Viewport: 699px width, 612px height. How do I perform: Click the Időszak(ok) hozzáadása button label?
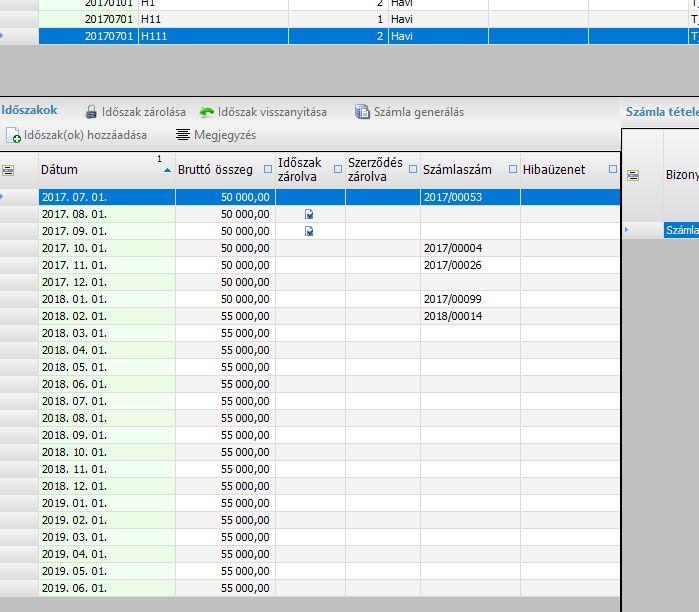85,135
